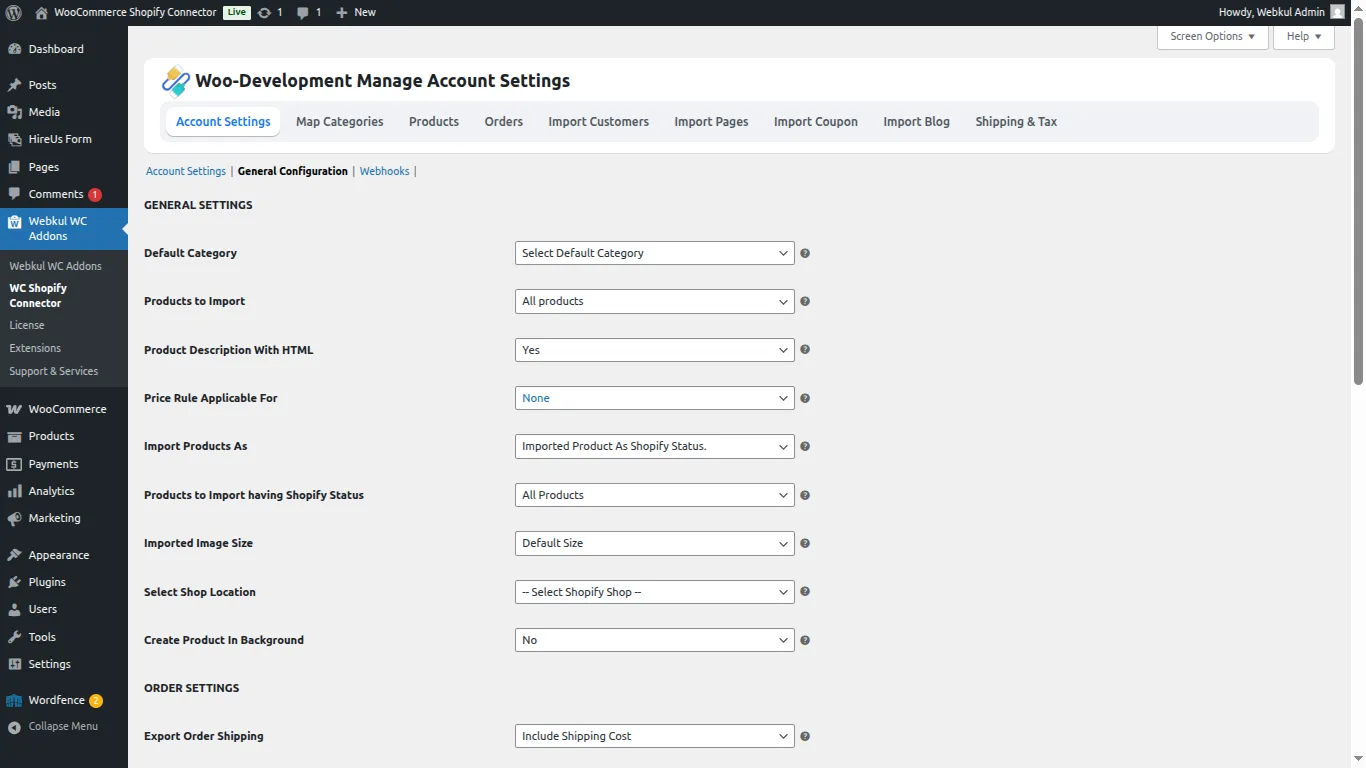Open the Select Shop Location dropdown
Viewport: 1366px width, 768px height.
(654, 591)
